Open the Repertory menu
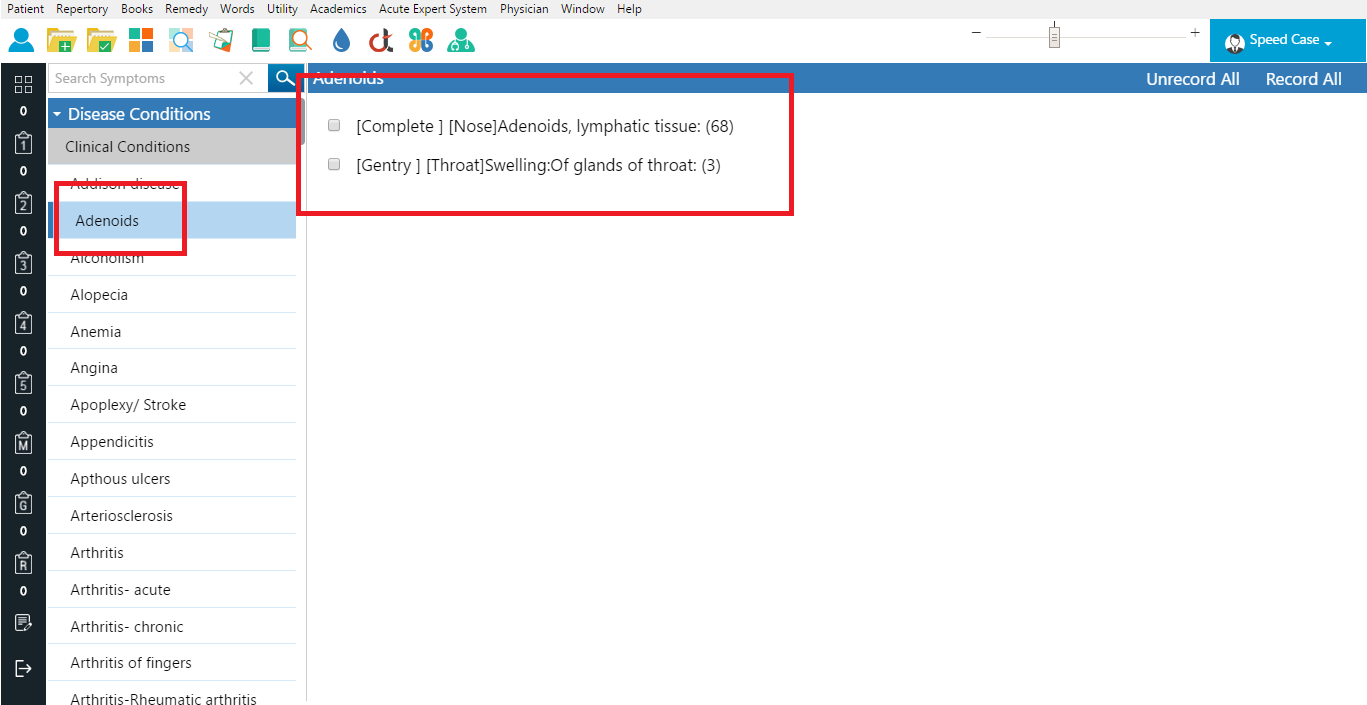Viewport: 1367px width, 705px height. click(x=82, y=9)
